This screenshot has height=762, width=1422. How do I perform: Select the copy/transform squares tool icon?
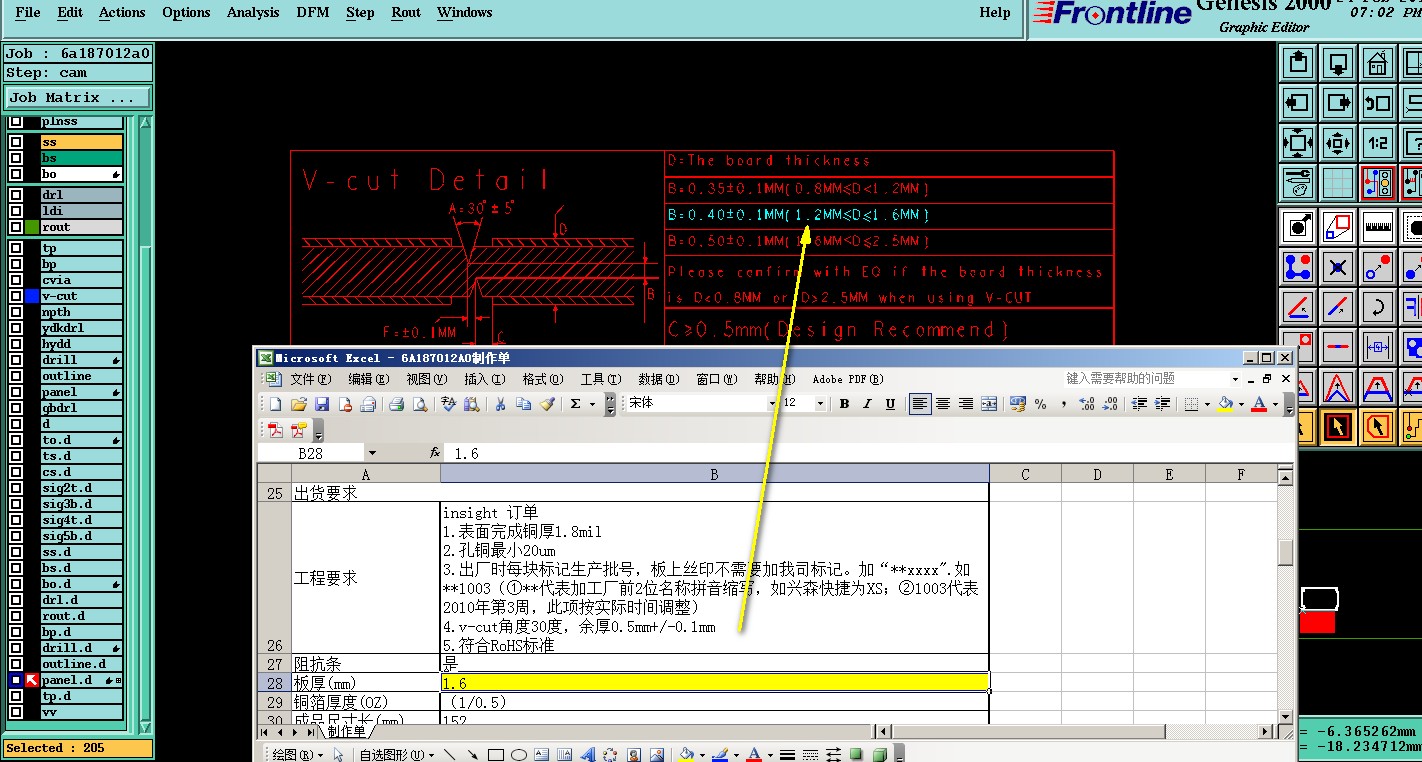pos(1338,227)
